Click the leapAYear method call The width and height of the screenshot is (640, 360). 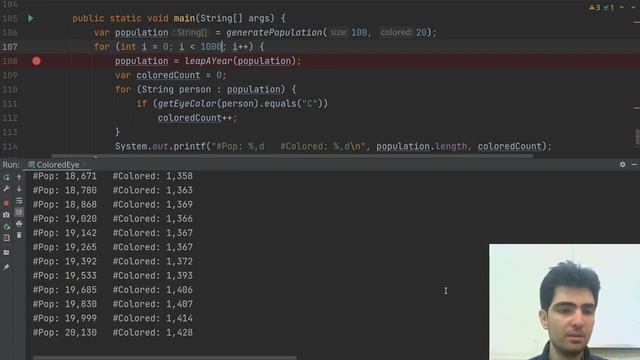(209, 61)
